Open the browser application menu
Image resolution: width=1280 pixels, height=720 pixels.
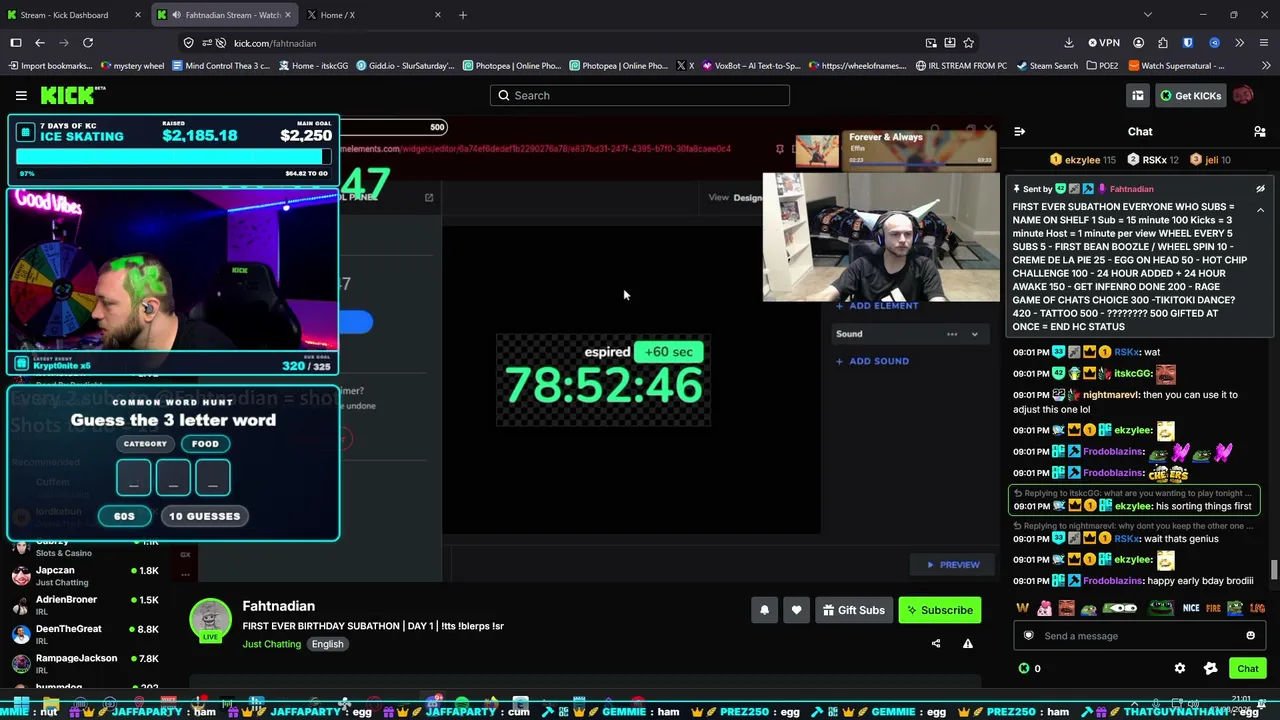pos(1264,43)
